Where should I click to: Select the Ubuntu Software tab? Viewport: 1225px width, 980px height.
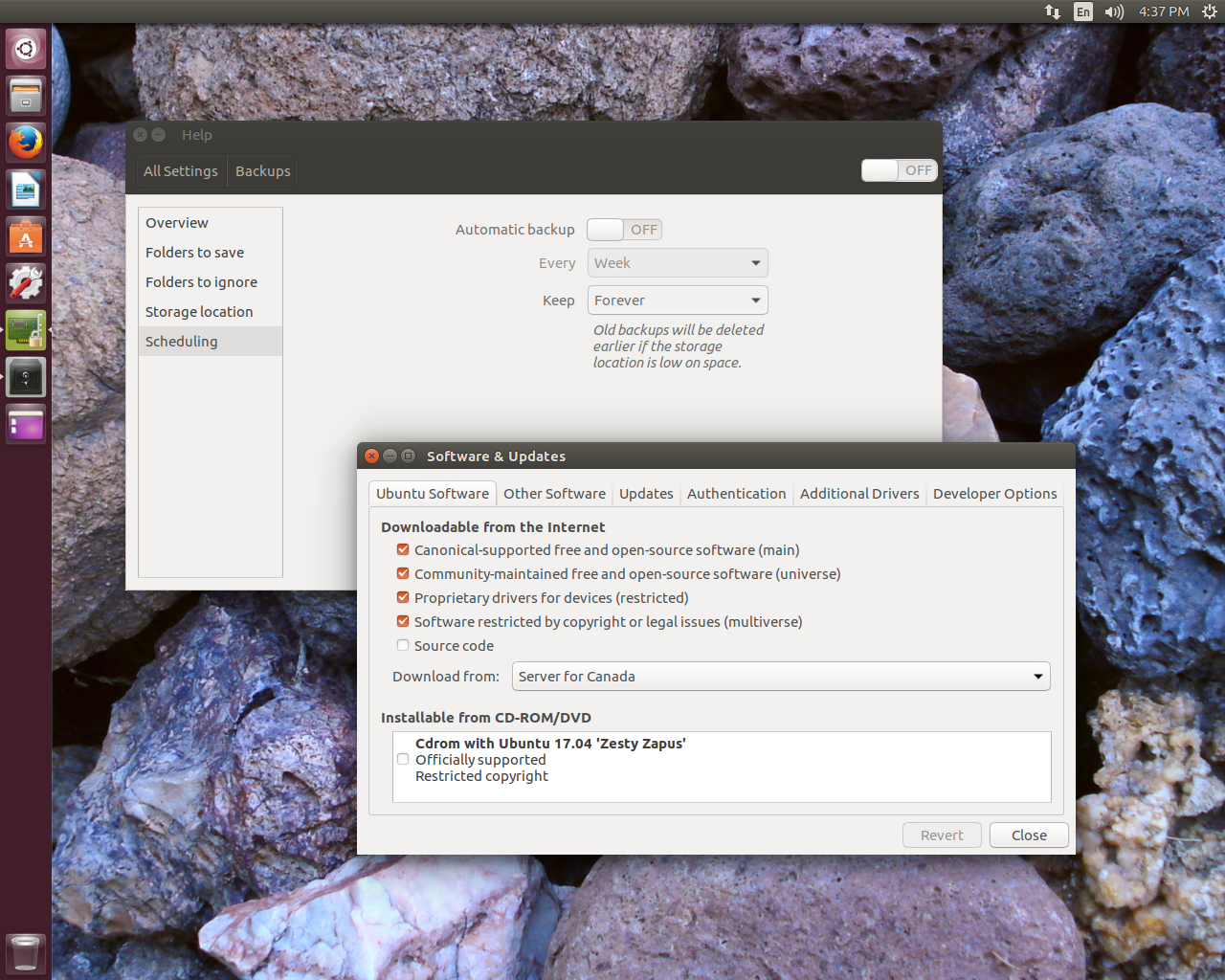point(433,494)
